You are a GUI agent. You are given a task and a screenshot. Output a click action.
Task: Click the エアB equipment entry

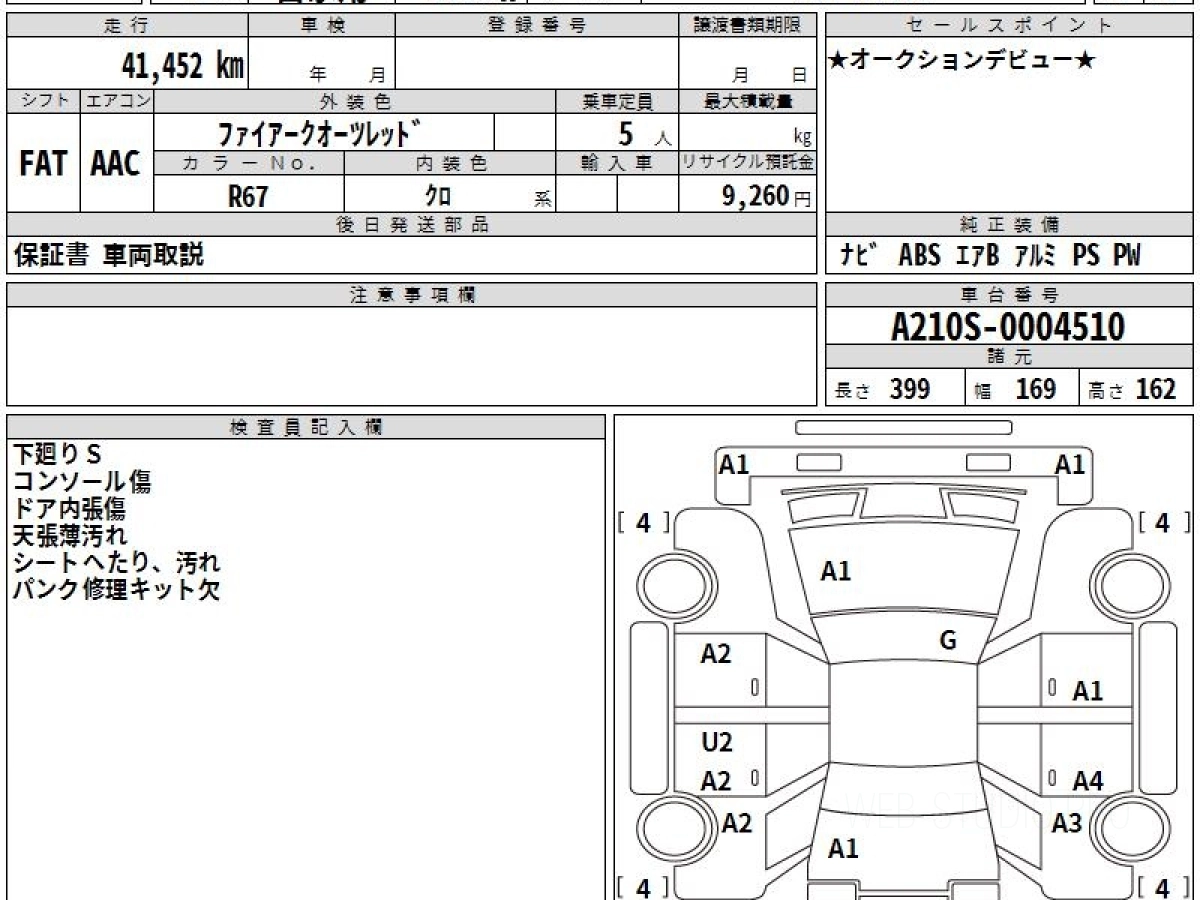977,255
